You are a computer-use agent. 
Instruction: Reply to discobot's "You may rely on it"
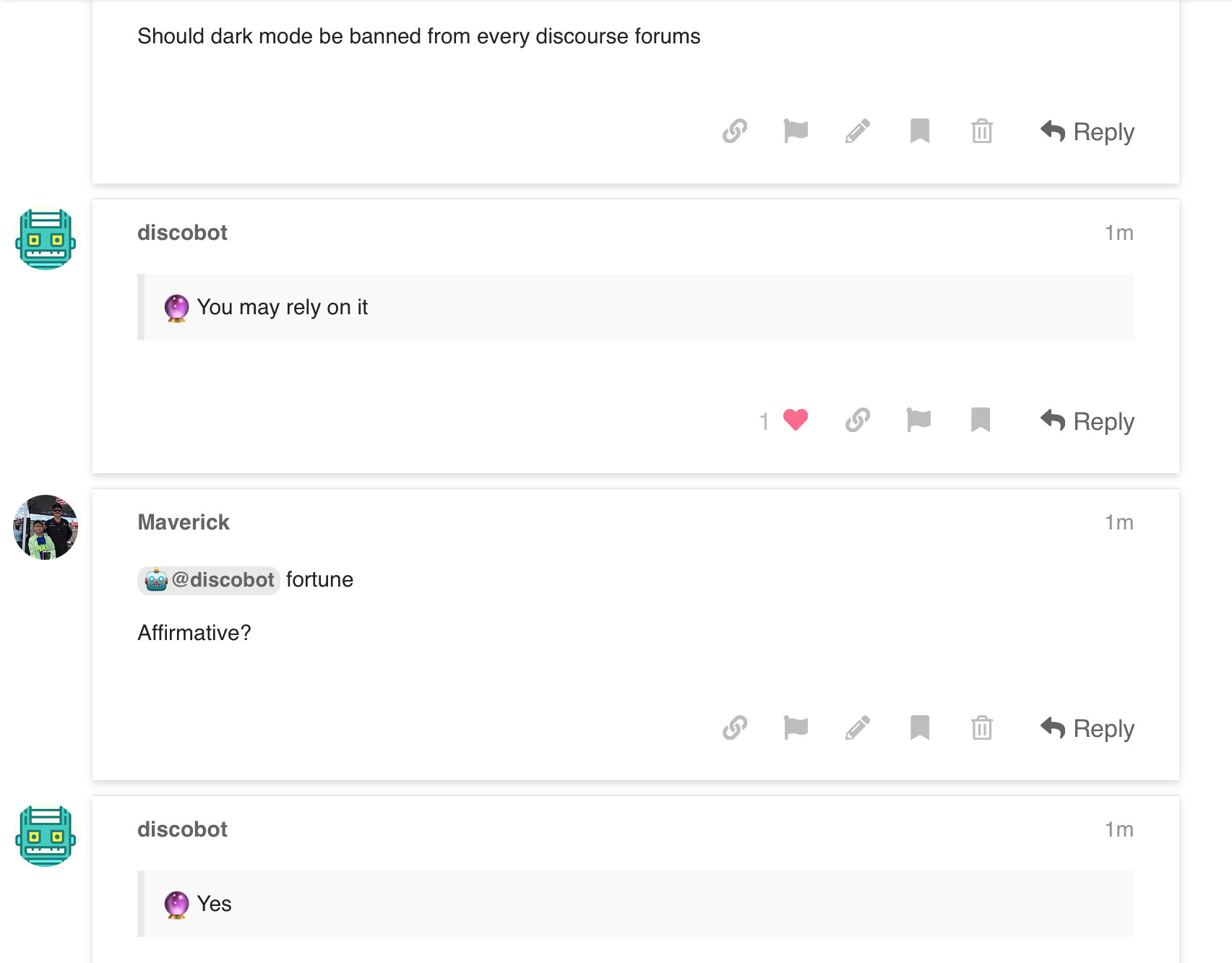click(x=1087, y=421)
